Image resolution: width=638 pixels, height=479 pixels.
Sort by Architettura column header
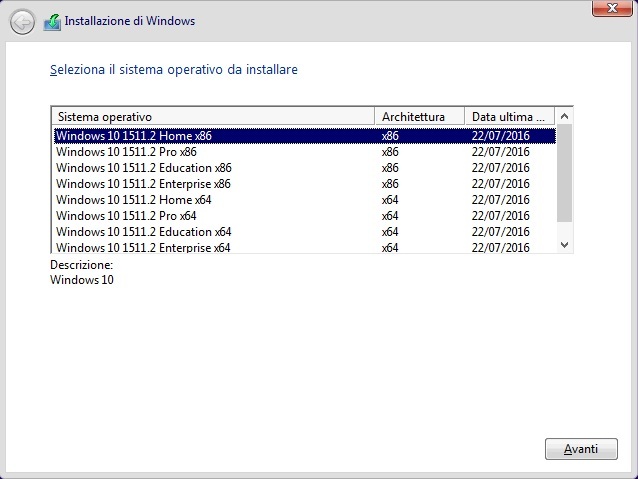(420, 117)
